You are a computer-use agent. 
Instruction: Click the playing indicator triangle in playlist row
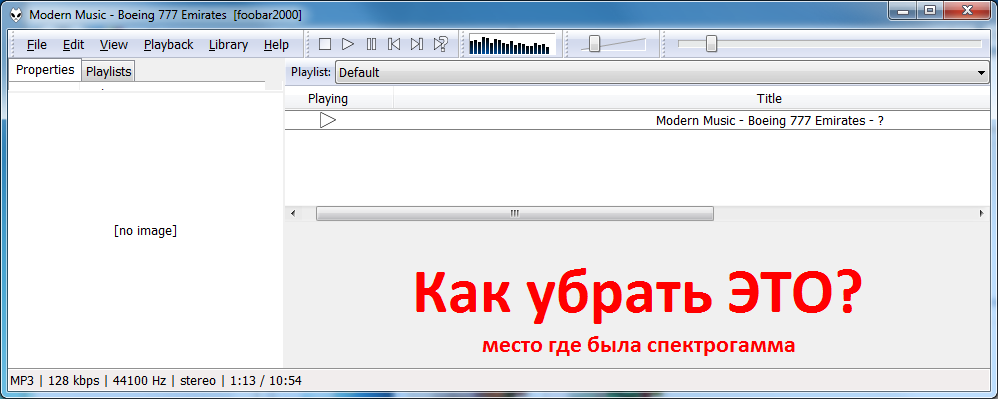[x=328, y=120]
